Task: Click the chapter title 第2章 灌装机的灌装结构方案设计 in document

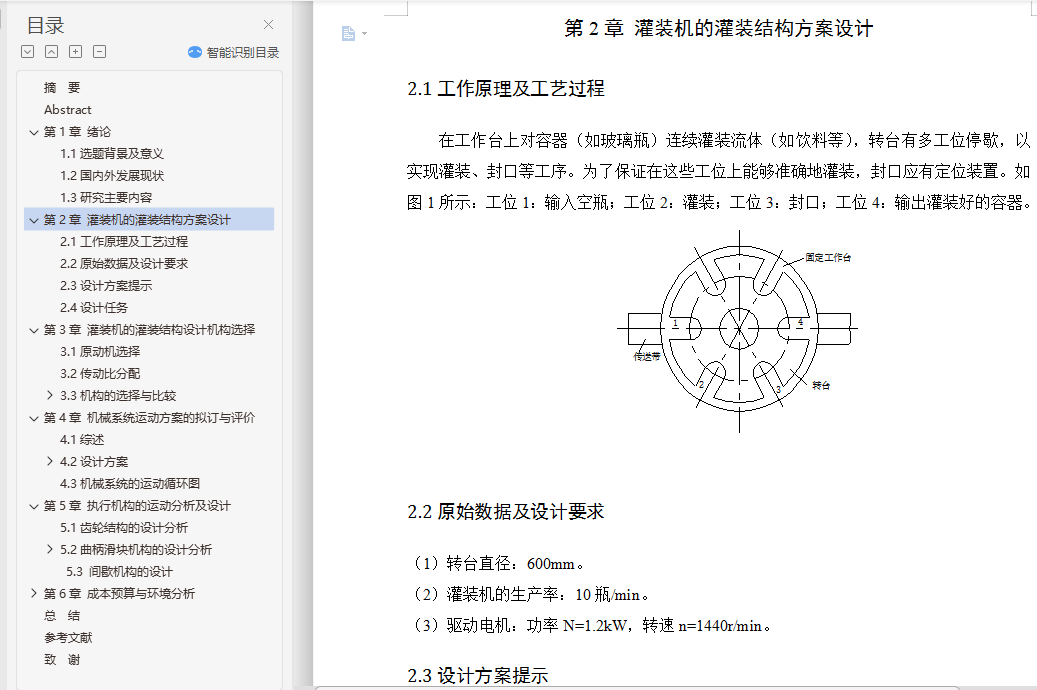Action: click(x=718, y=28)
